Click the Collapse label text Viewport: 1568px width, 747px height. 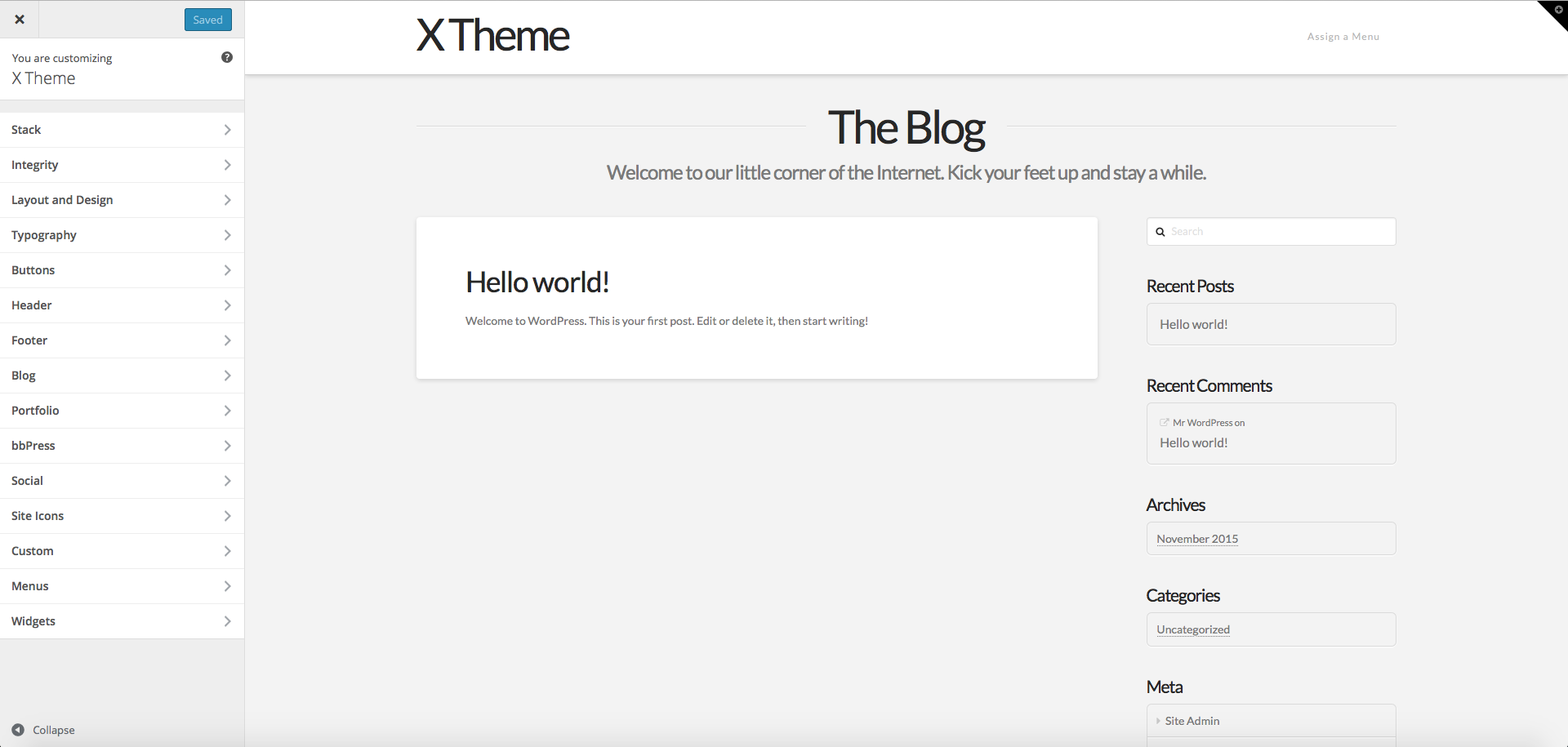click(54, 730)
